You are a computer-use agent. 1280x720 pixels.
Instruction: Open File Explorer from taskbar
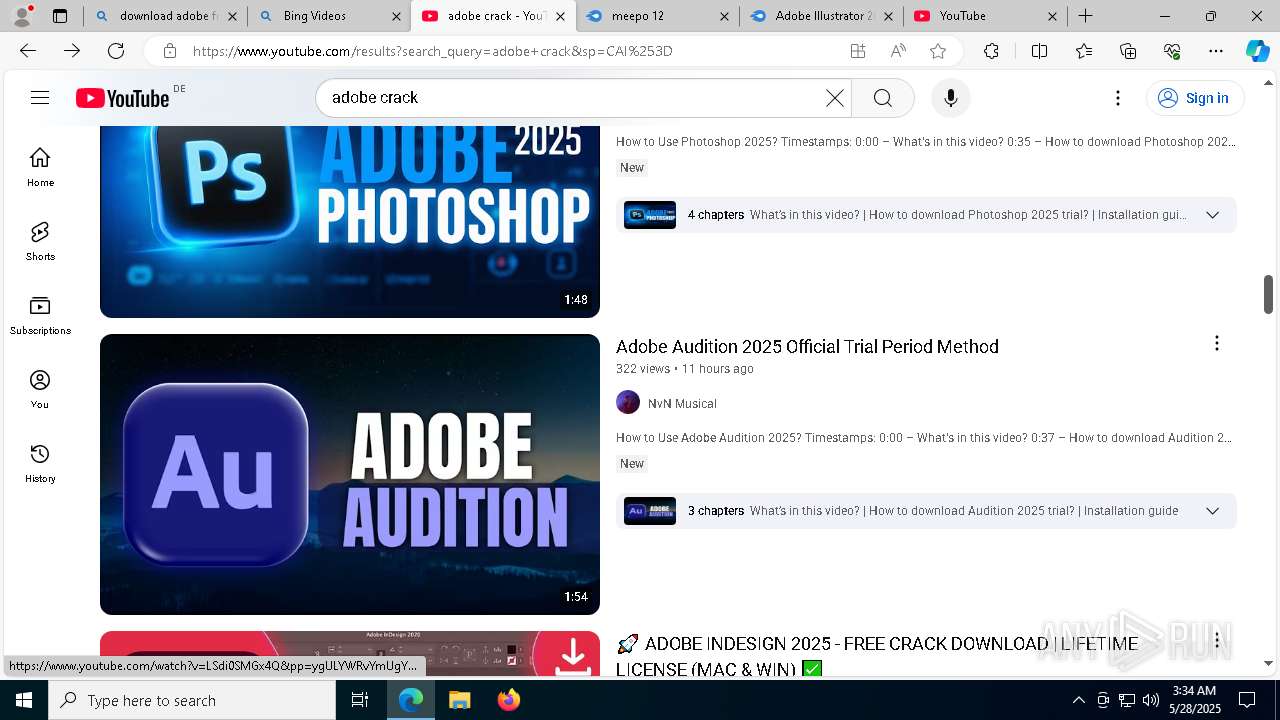[x=459, y=700]
